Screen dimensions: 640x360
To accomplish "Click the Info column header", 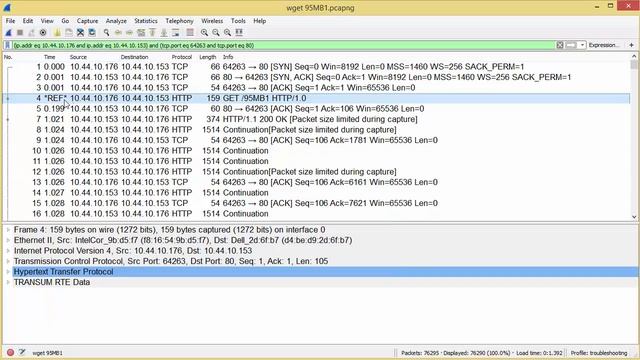I will point(228,57).
